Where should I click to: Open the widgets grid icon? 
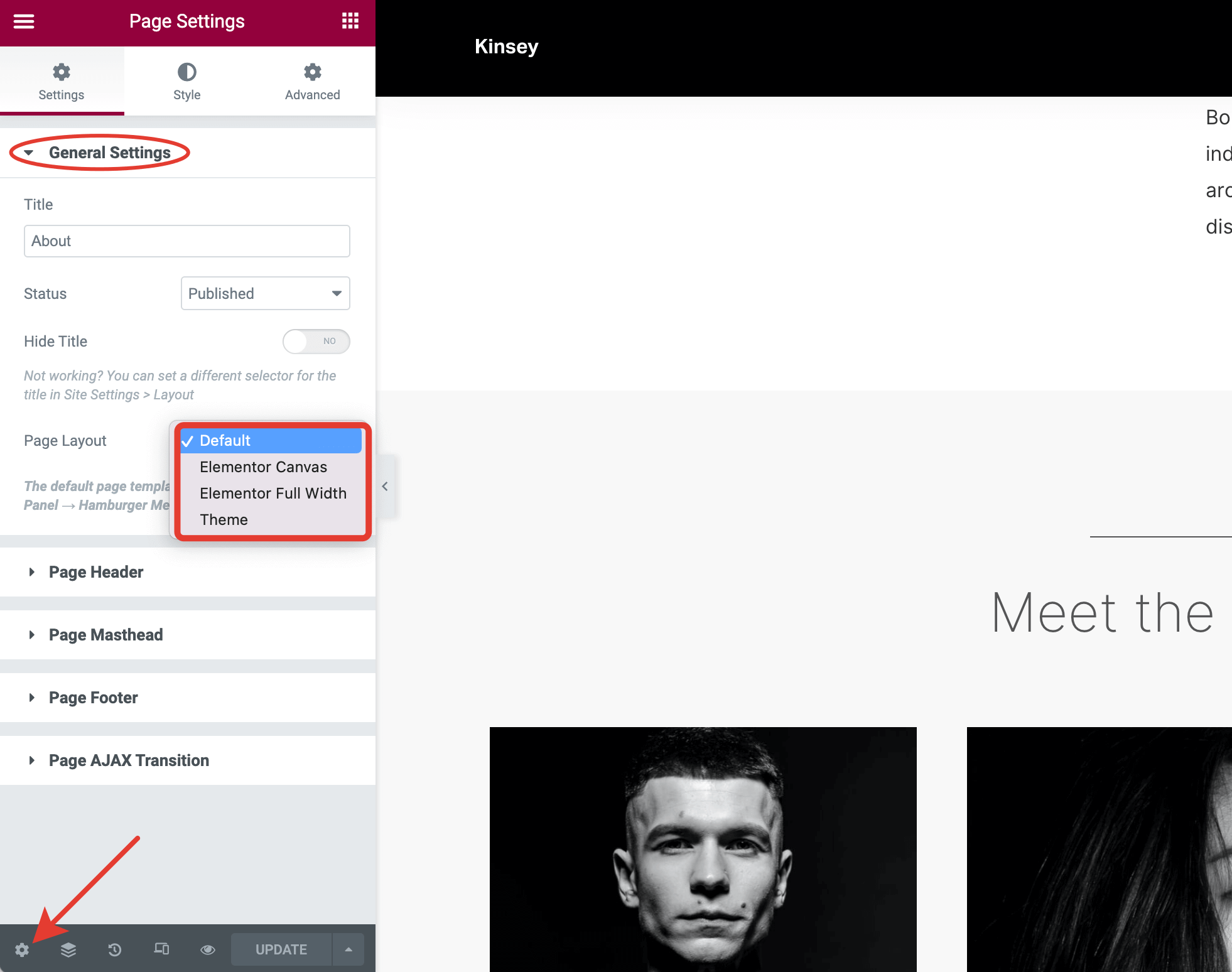[350, 21]
